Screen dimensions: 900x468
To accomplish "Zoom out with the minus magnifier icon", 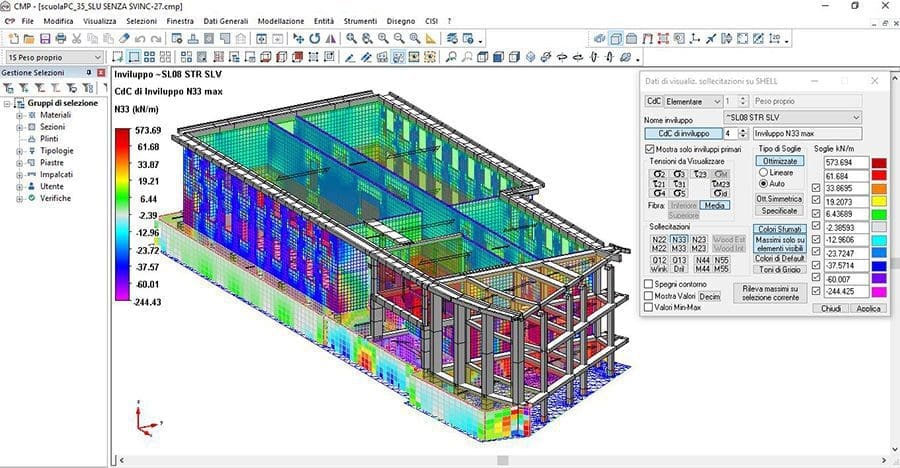I will pos(399,39).
